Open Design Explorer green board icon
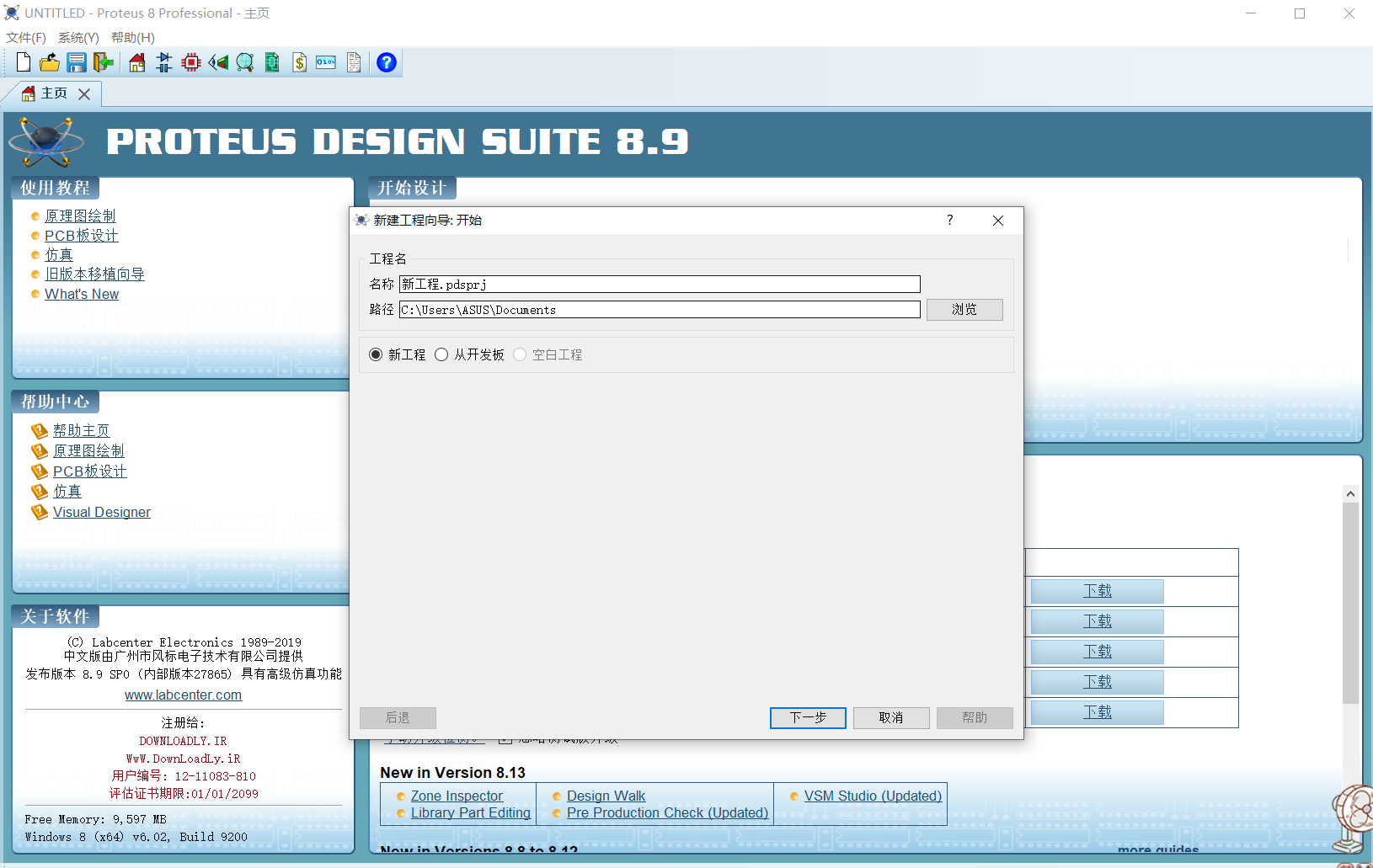This screenshot has width=1373, height=868. 272,62
